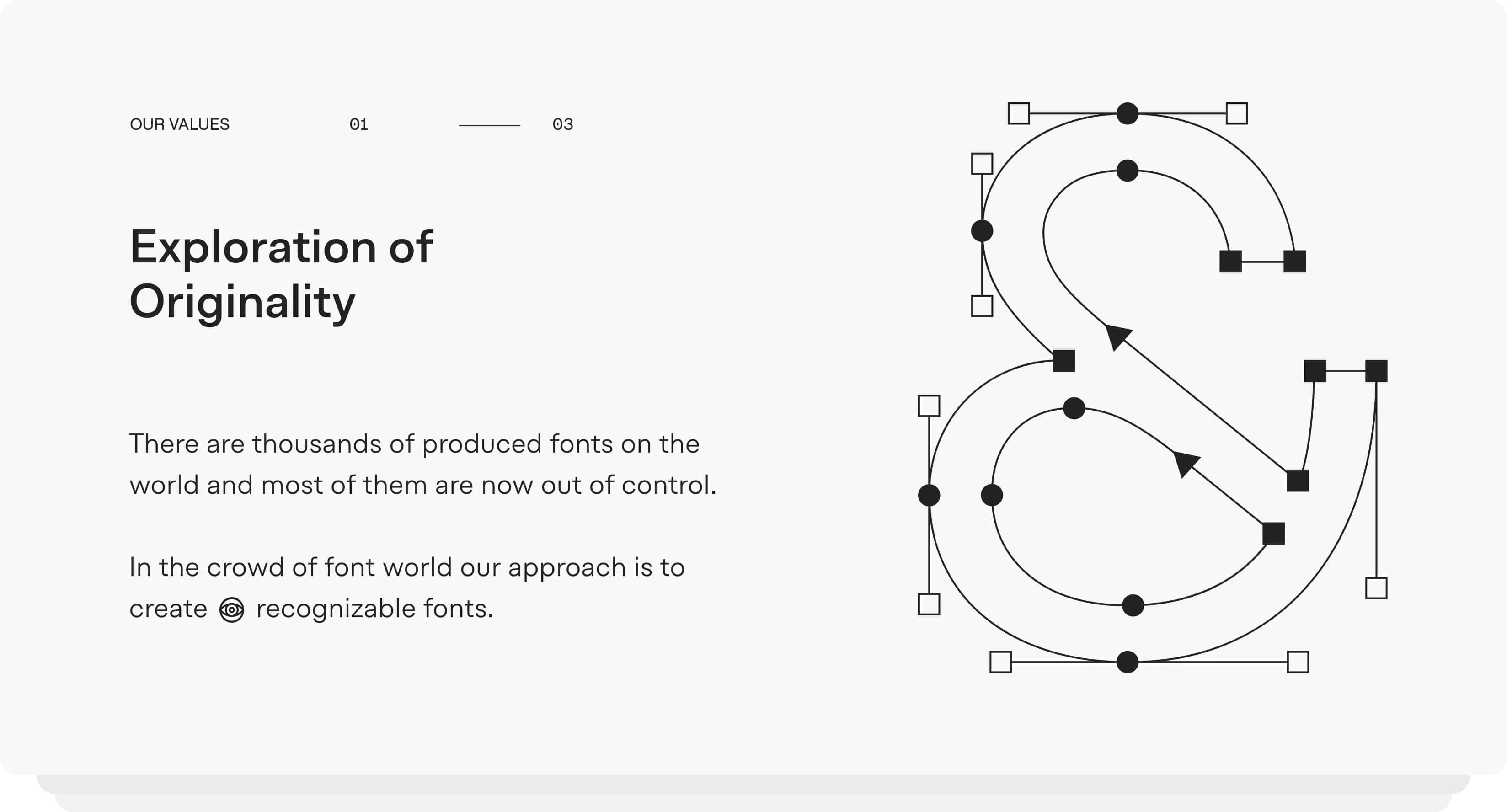Select slide number 01 indicator
Viewport: 1507px width, 812px height.
click(x=358, y=124)
